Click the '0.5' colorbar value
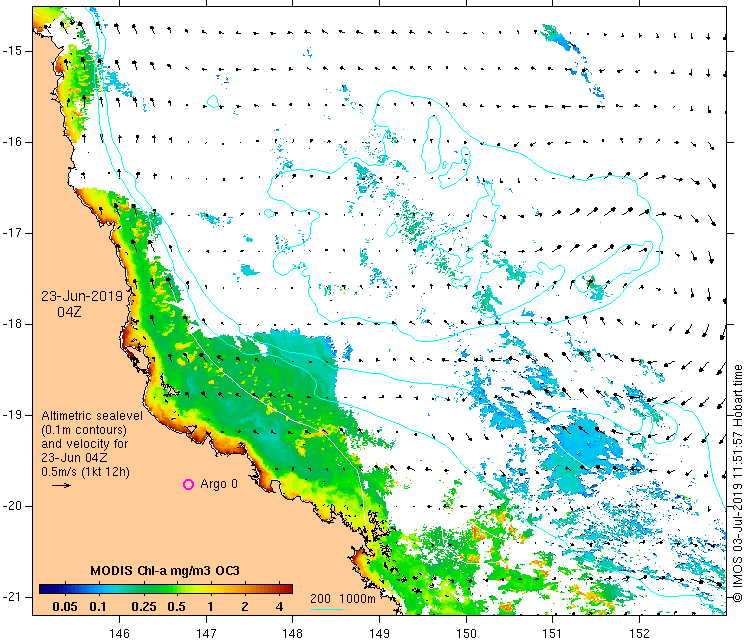Screen dimensions: 750x640 (176, 607)
